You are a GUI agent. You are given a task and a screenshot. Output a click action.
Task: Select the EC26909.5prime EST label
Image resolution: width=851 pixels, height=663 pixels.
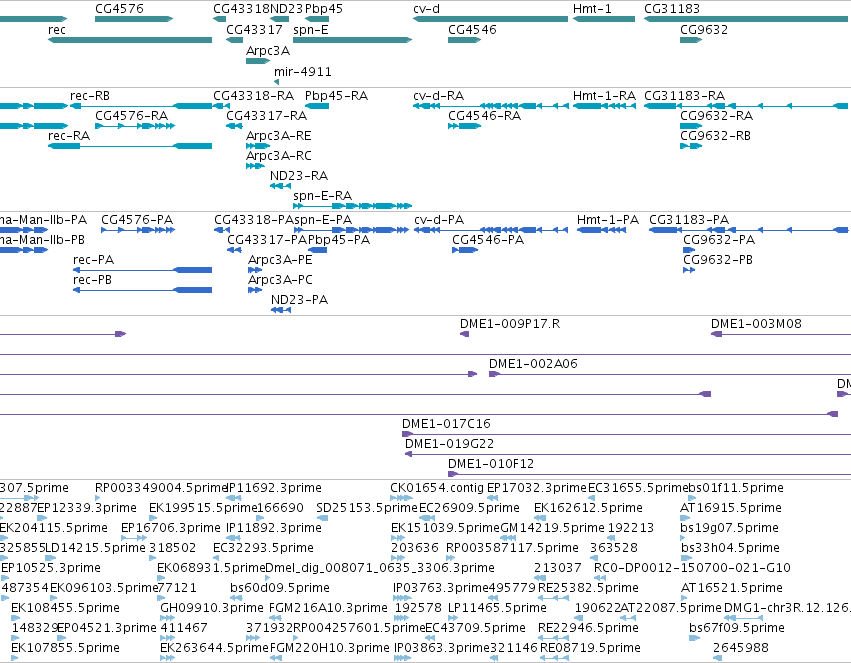click(x=469, y=508)
